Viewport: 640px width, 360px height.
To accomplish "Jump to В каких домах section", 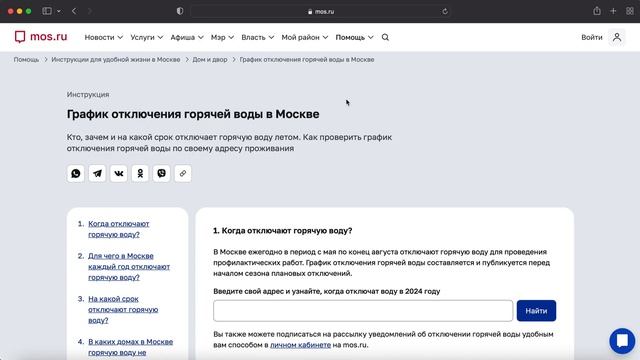I will (130, 347).
